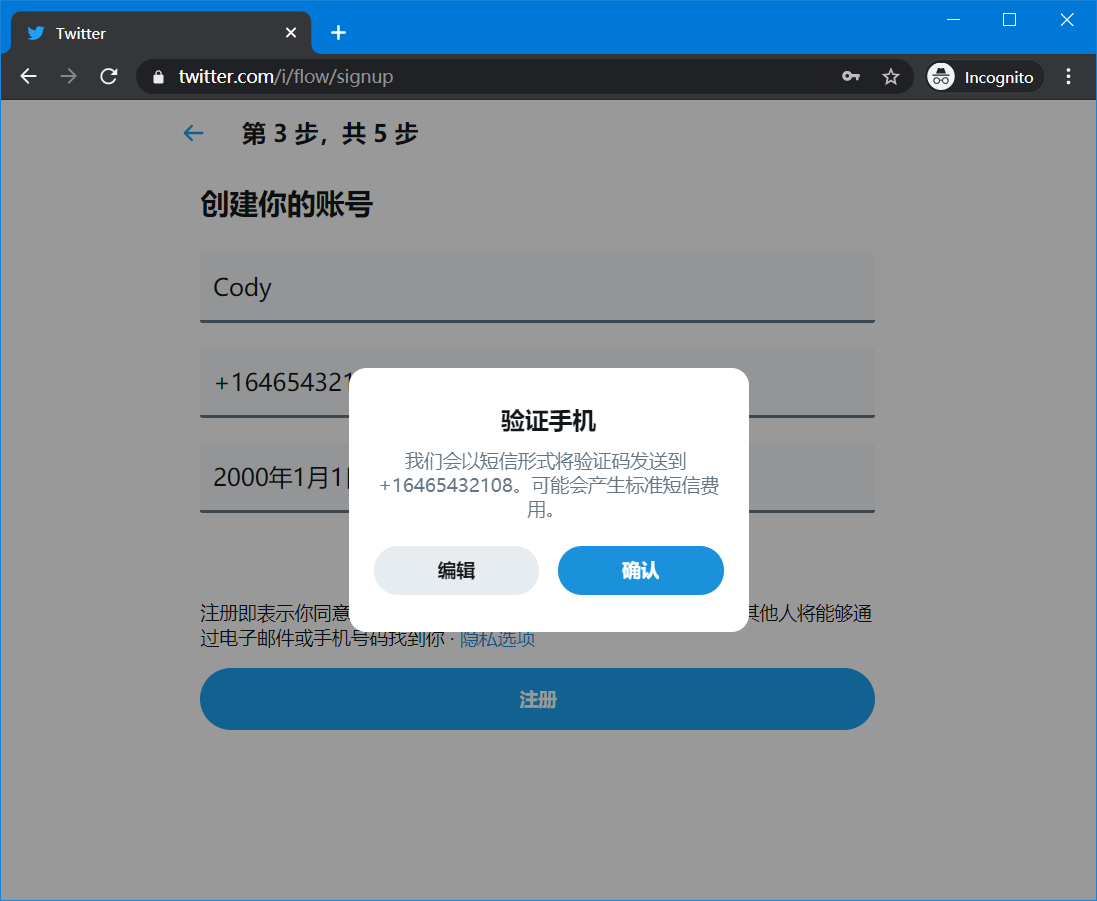Screen dimensions: 1097x901
Task: Click the 编辑 button in dialog
Action: point(456,570)
